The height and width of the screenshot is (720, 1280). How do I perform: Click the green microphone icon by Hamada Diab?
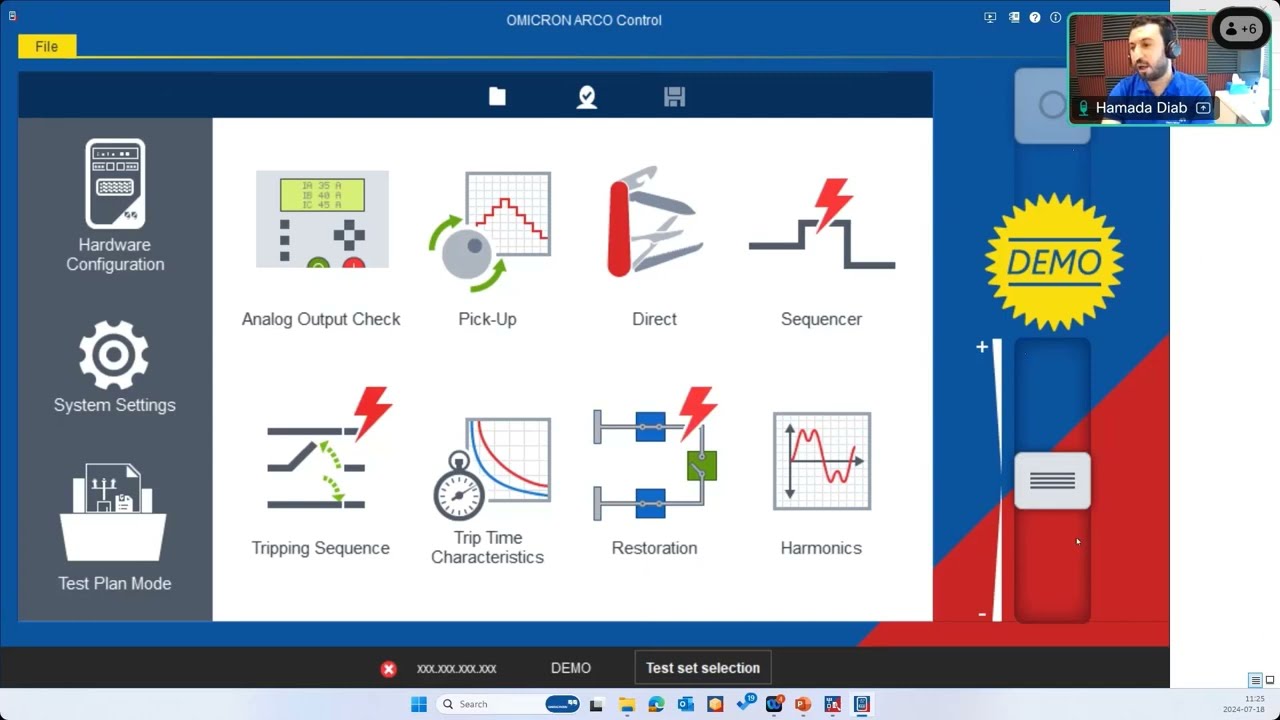(x=1083, y=108)
